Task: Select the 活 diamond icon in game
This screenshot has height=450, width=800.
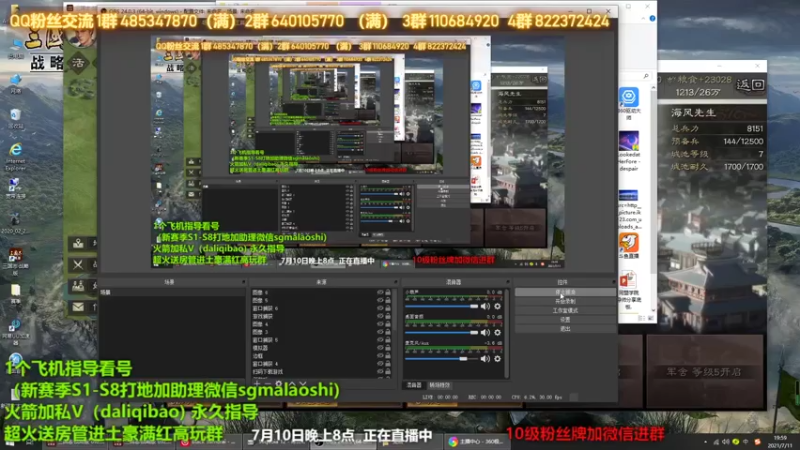Action: [x=78, y=63]
